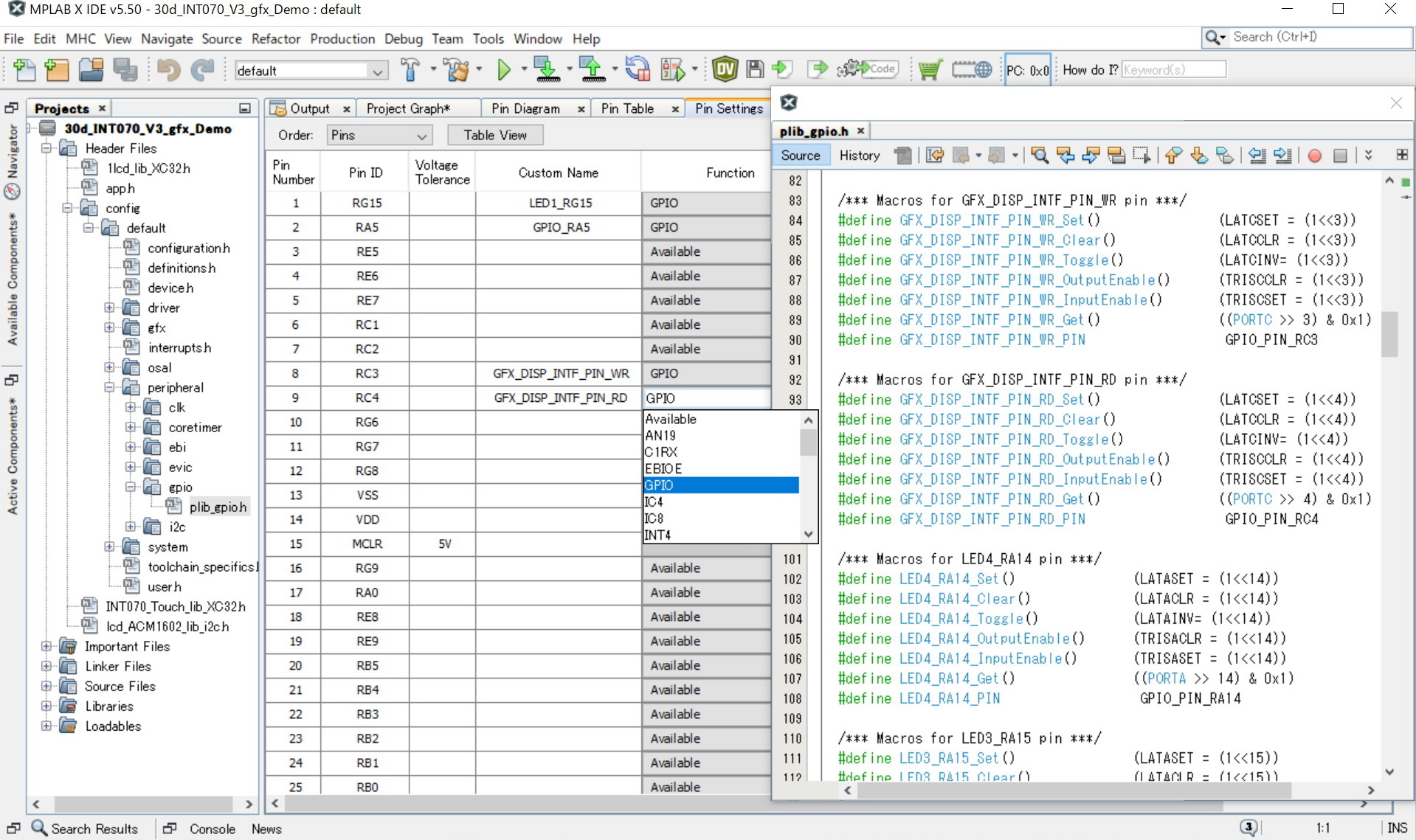Stop macro recording with square button
Screen dimensions: 1416x840
click(1341, 156)
